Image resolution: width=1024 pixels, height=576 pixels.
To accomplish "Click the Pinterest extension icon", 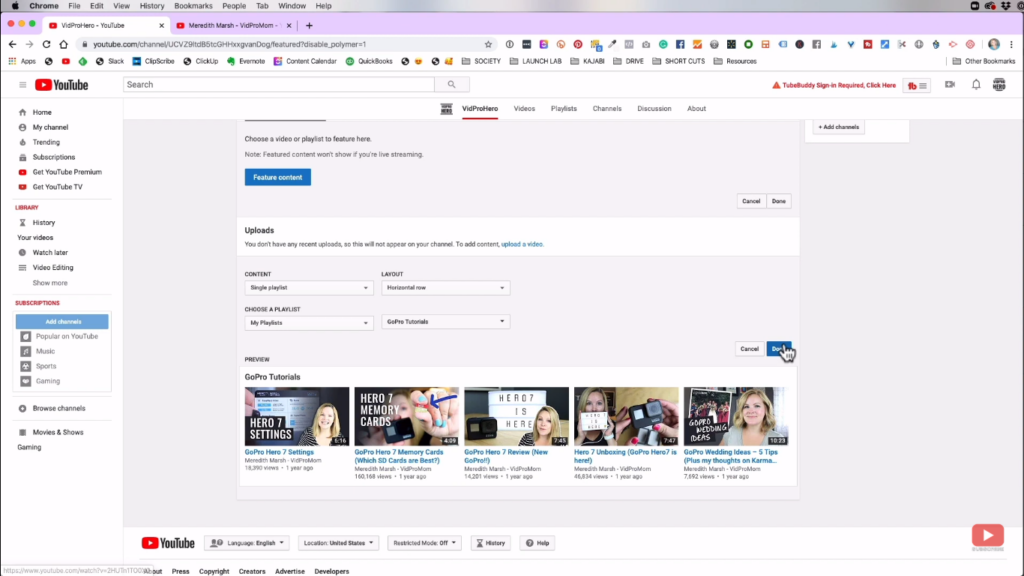I will [578, 44].
